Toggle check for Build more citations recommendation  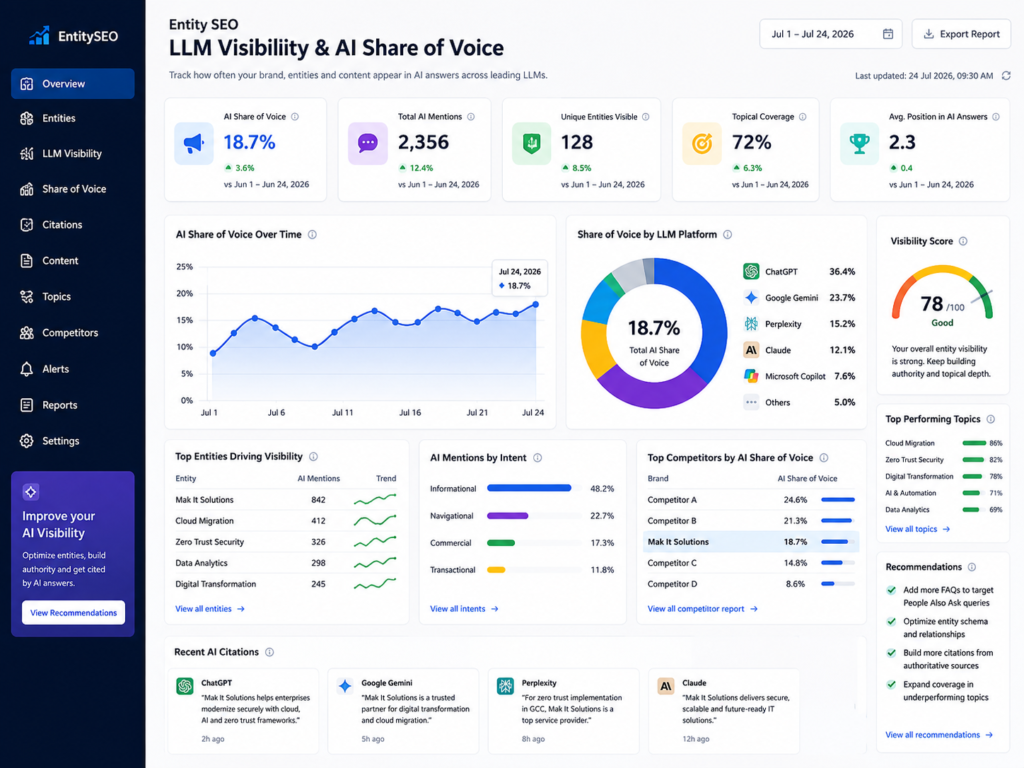point(891,653)
